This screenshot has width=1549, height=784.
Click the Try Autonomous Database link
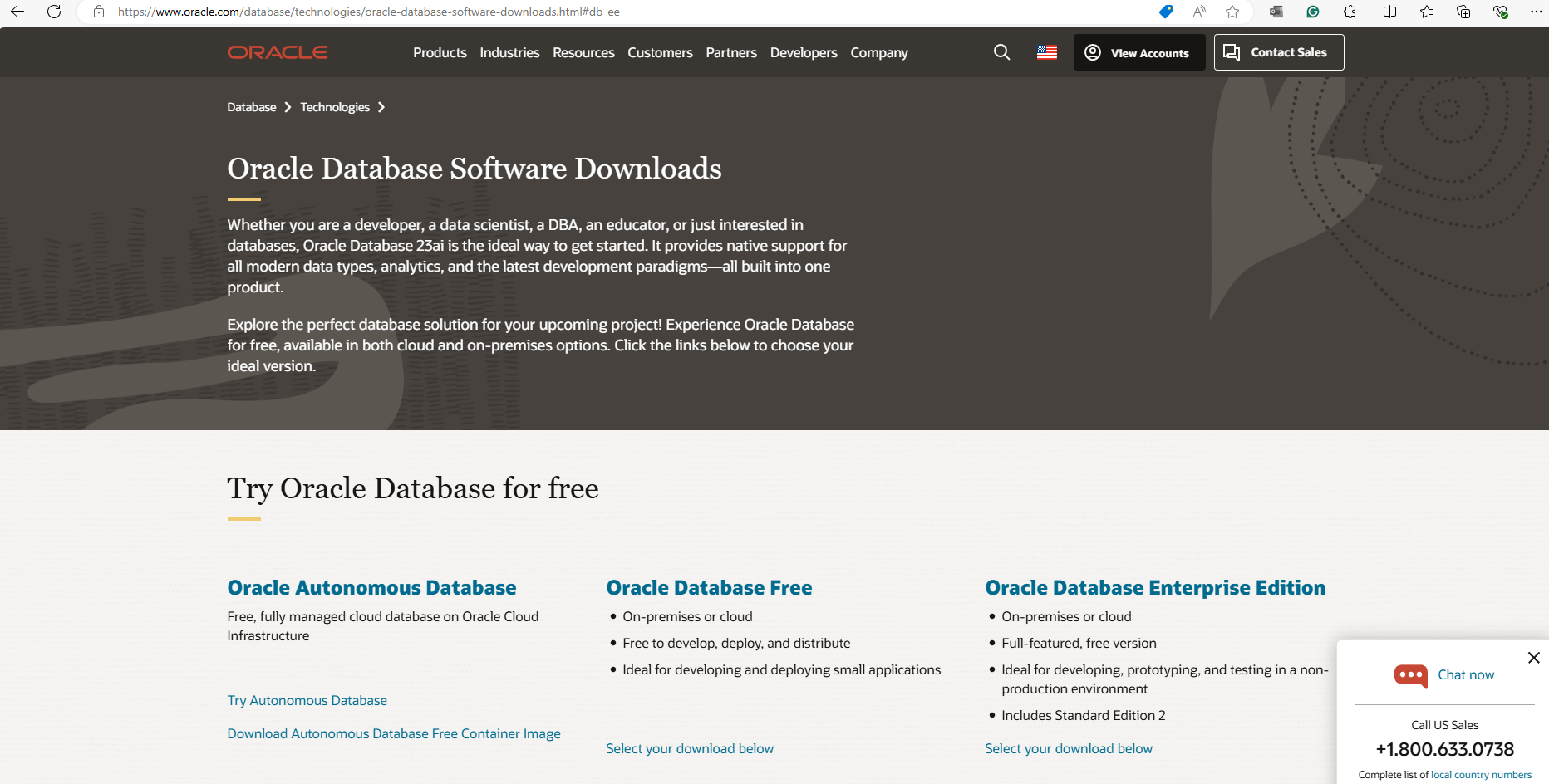(x=307, y=700)
